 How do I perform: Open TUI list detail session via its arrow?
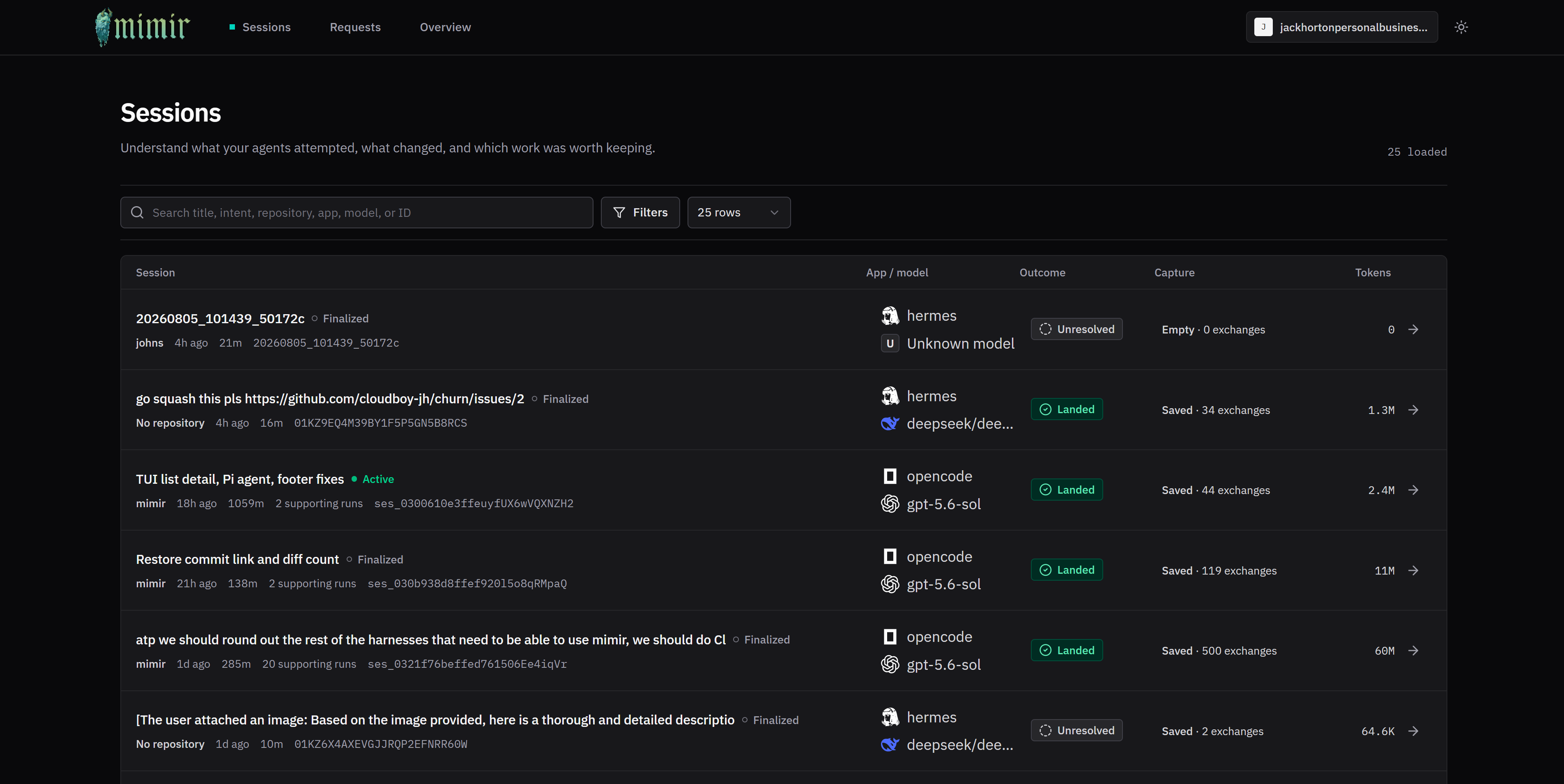pos(1413,490)
